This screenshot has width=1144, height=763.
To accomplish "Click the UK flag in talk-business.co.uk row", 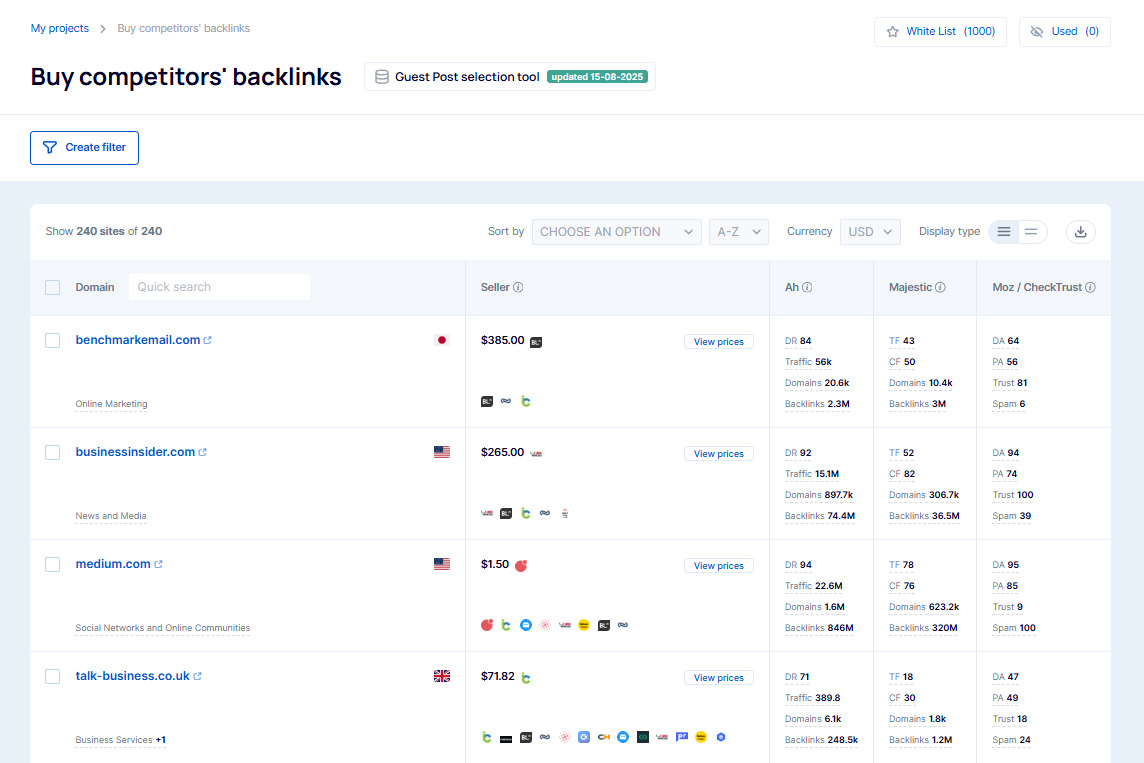I will (441, 676).
